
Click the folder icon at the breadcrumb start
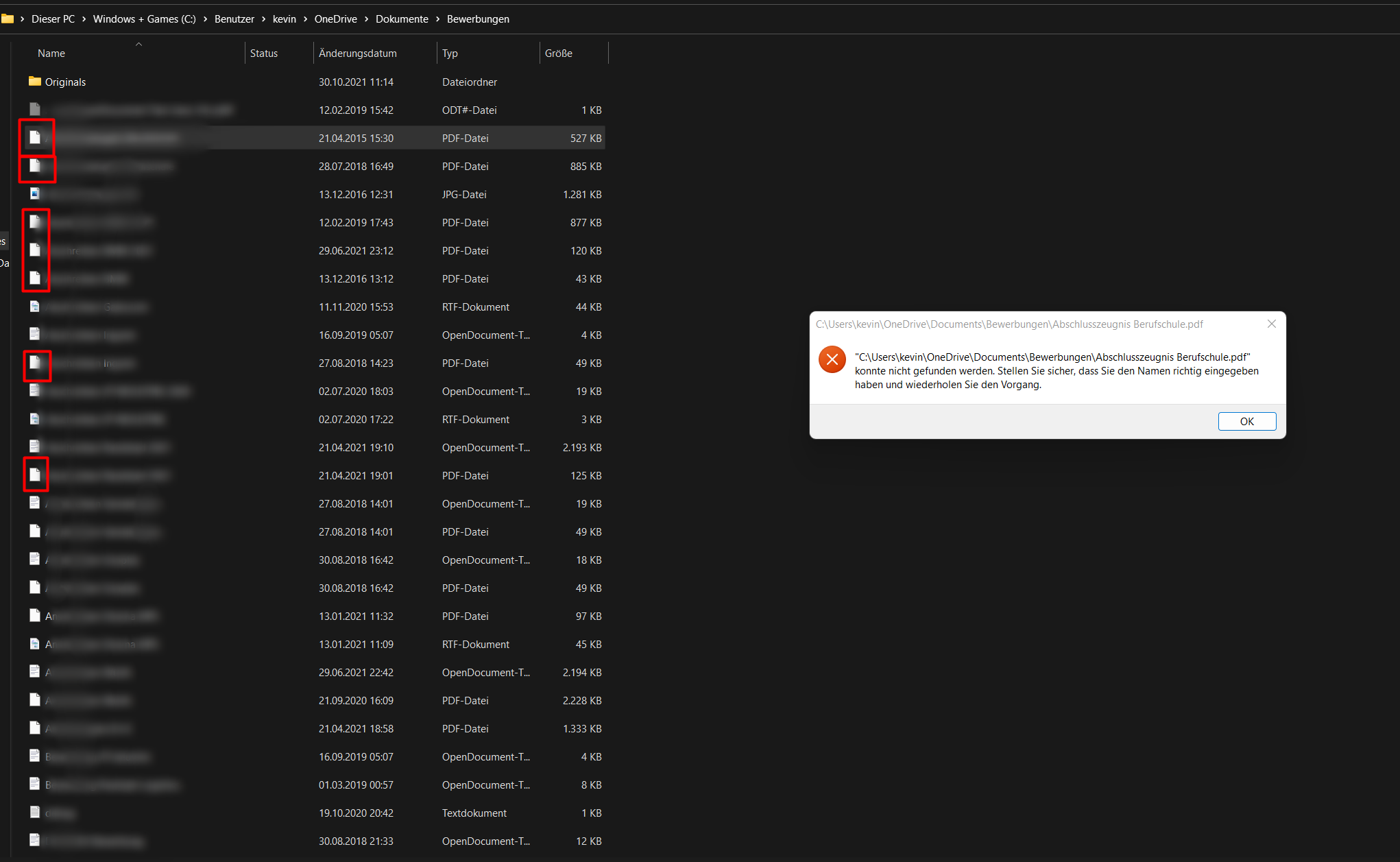click(x=8, y=19)
